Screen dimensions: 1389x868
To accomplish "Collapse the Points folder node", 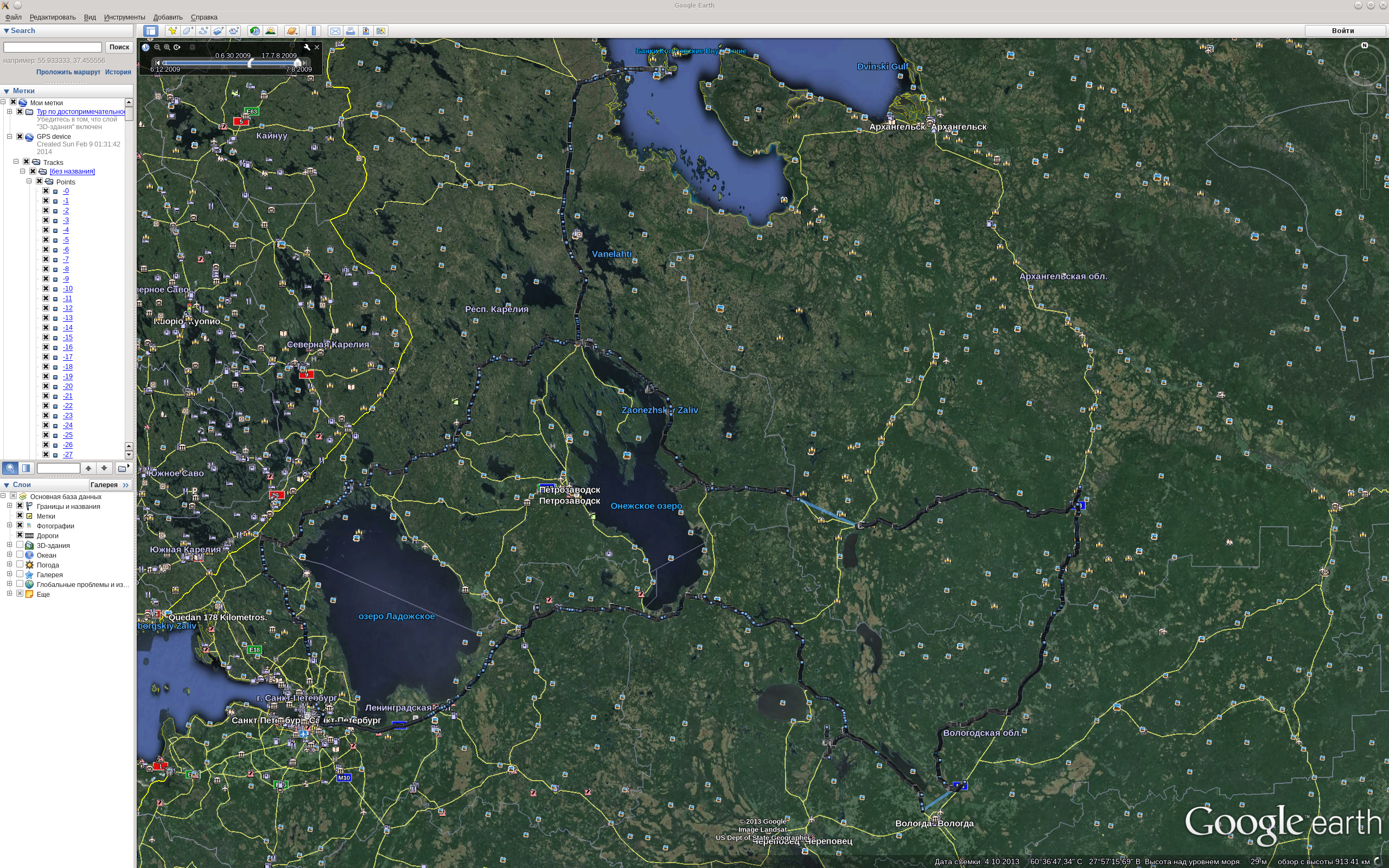I will pos(29,181).
